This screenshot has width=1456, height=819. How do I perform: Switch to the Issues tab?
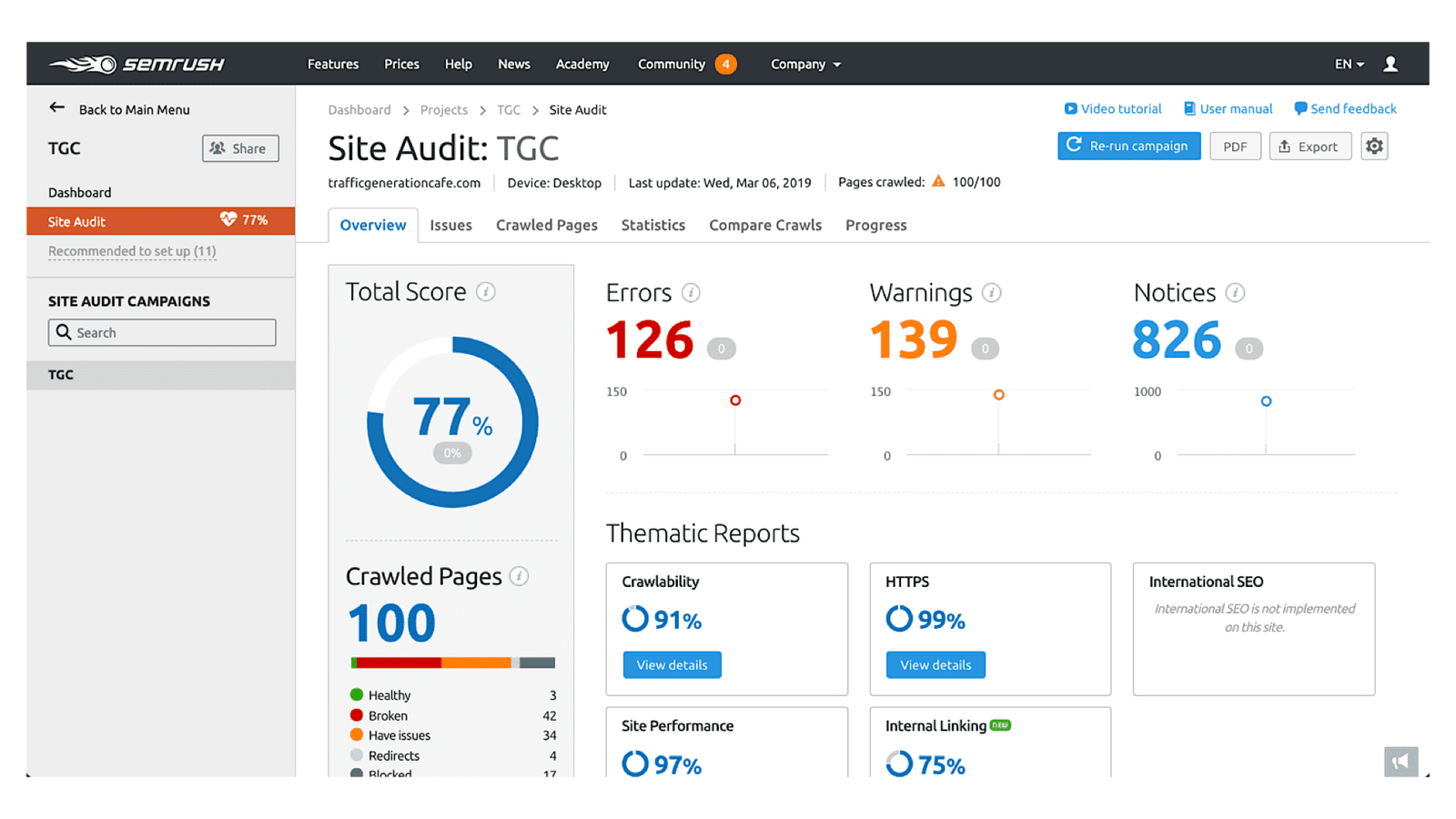(450, 225)
